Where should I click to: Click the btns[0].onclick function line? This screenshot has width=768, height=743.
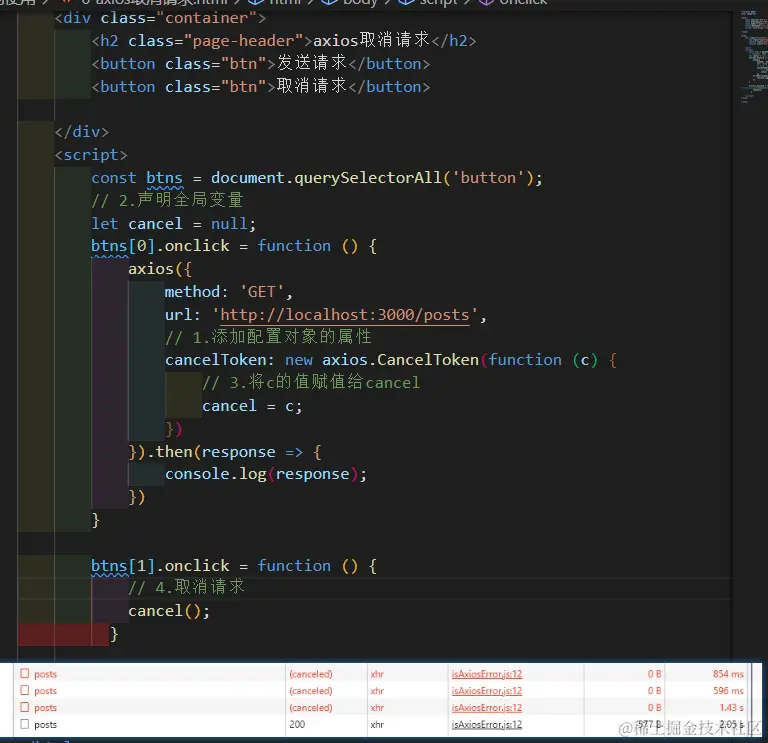[x=234, y=246]
